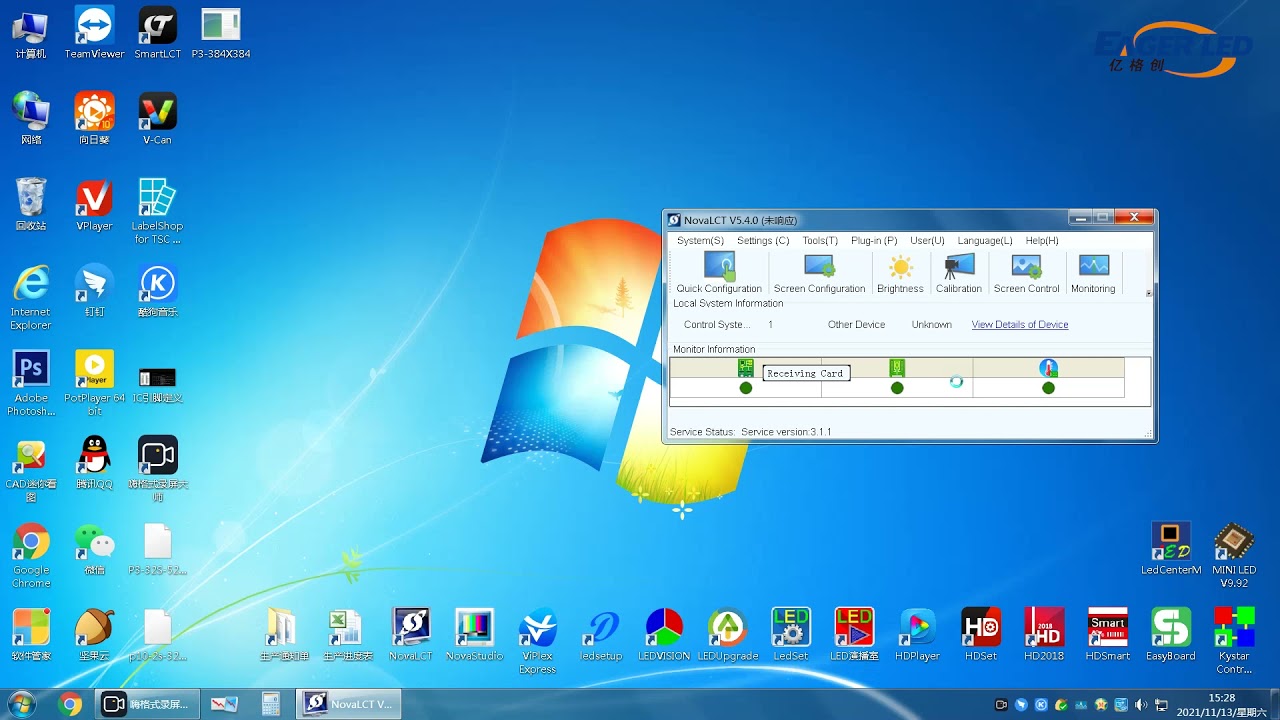
Task: Open the System(S) menu
Action: tap(700, 240)
